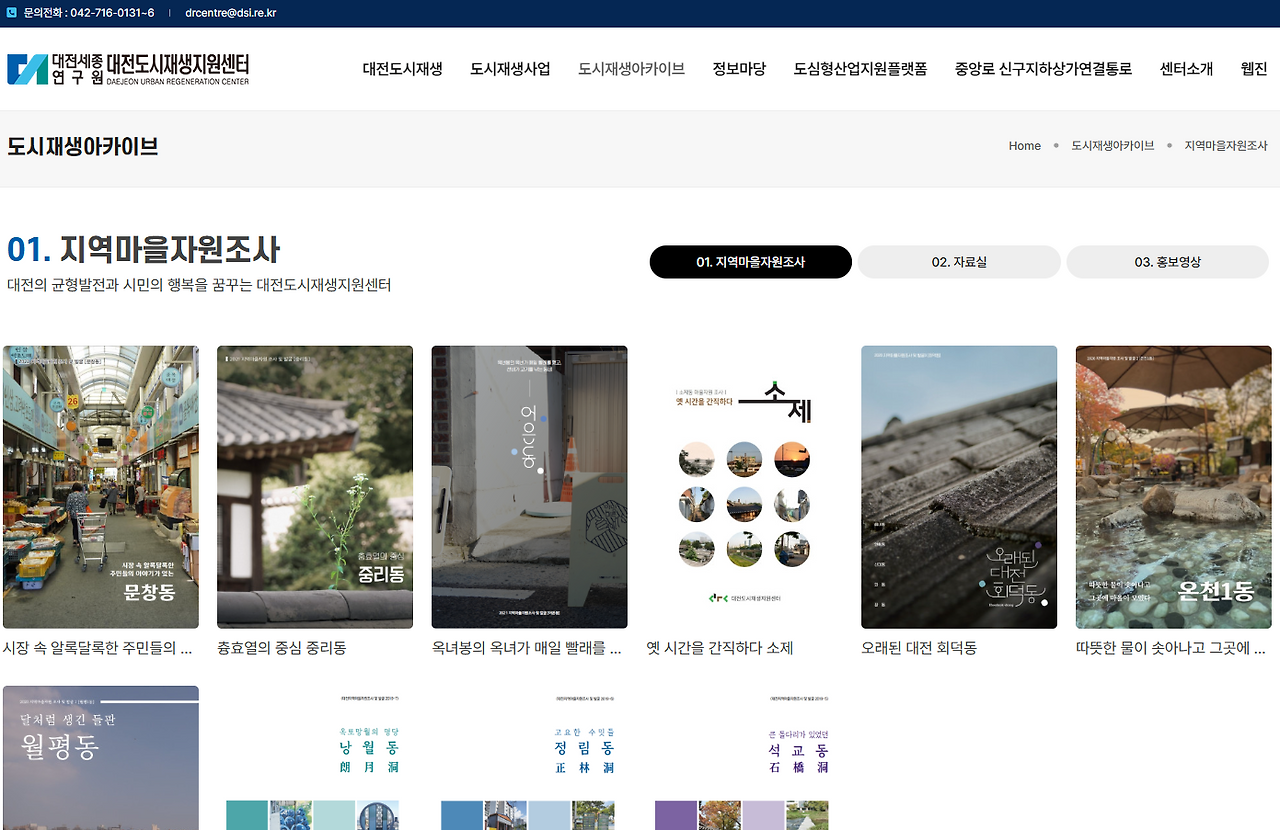Click the title '따뜻한 물이 솟아나고 그곳에 ...'

click(1171, 648)
